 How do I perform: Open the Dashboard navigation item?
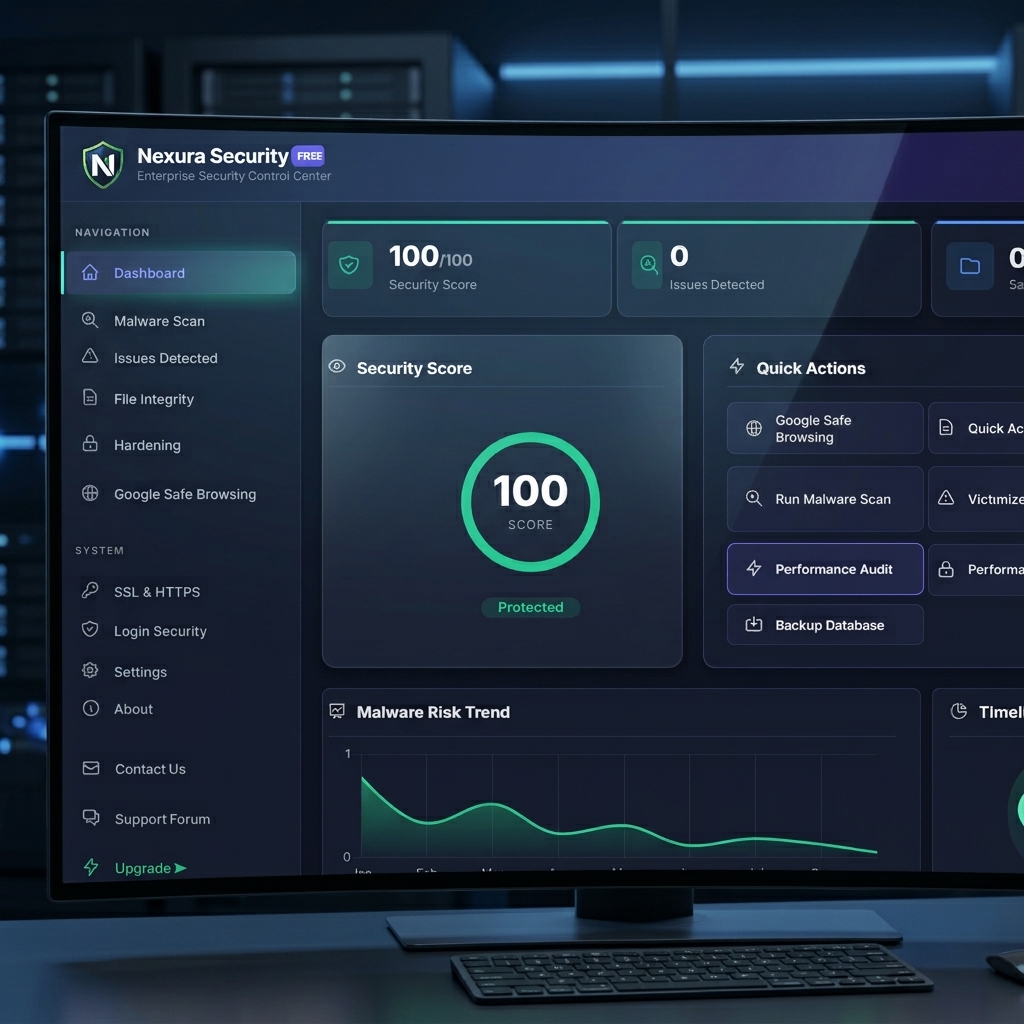179,272
